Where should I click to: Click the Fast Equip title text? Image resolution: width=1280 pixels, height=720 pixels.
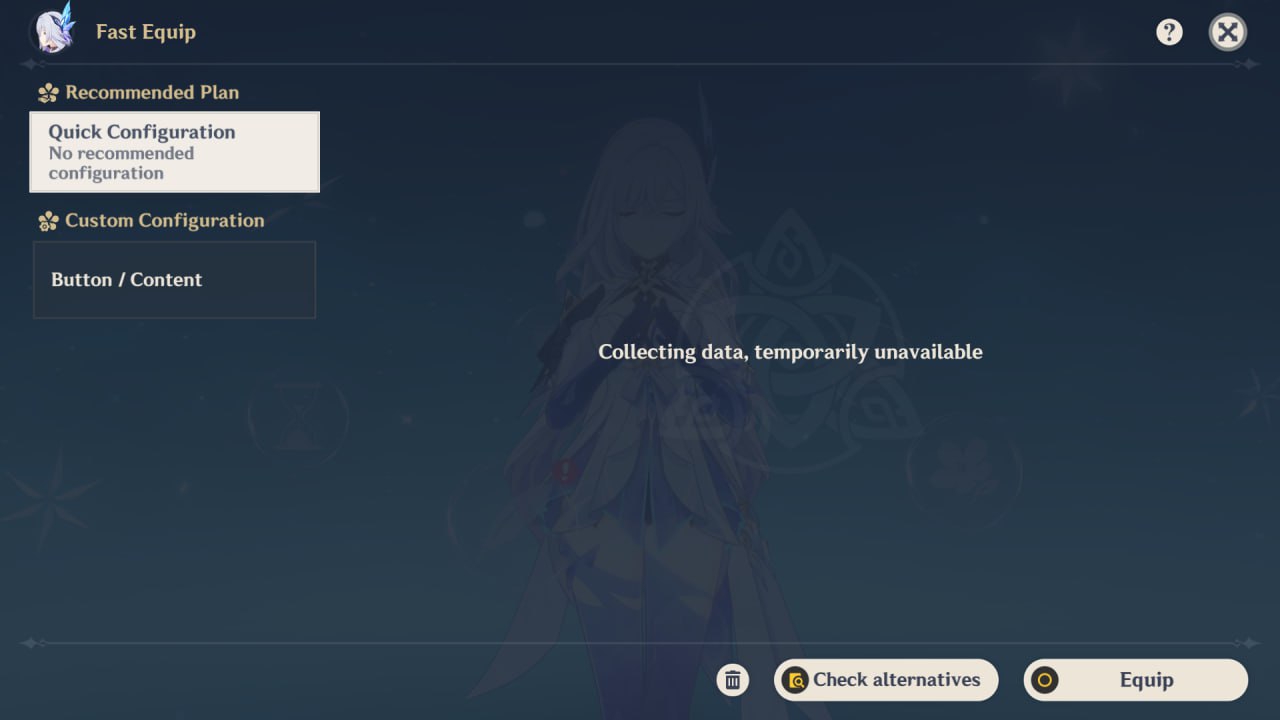[x=146, y=32]
